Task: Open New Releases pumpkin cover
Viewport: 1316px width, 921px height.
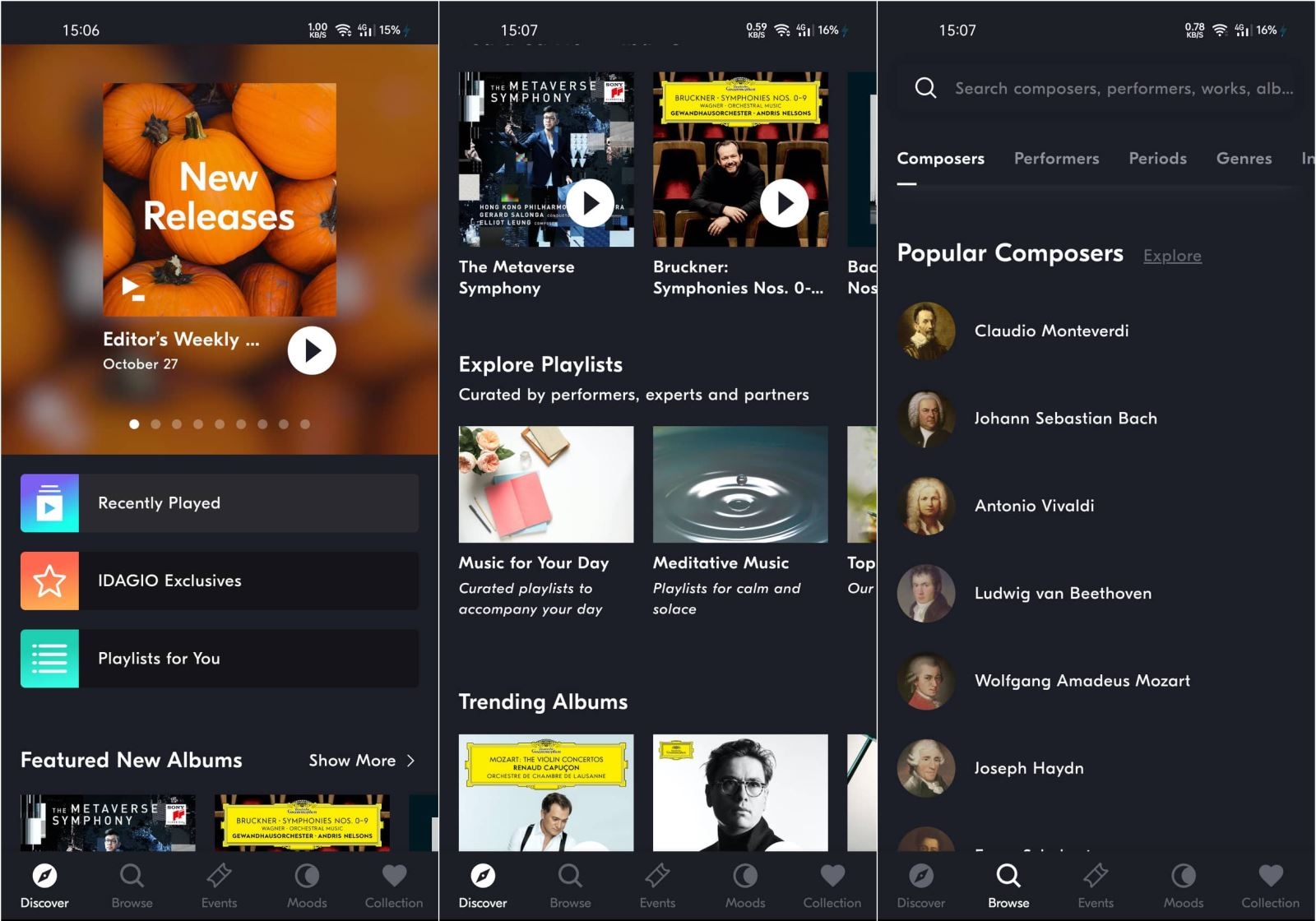Action: 220,200
